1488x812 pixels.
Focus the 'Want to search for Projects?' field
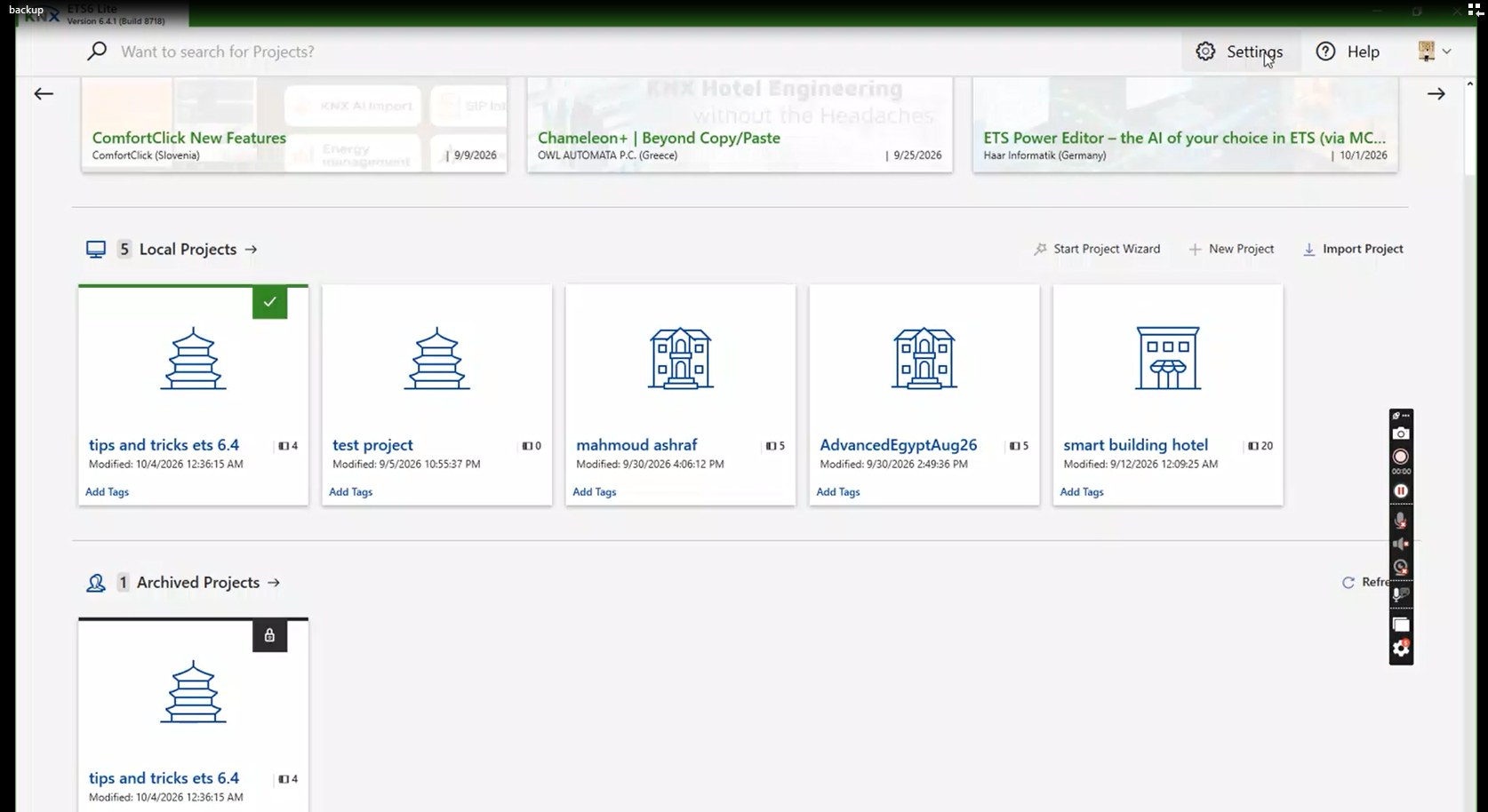coord(218,52)
